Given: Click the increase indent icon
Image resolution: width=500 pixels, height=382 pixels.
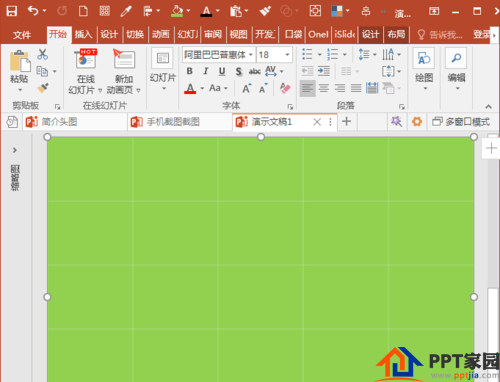Looking at the screenshot, I should pyautogui.click(x=323, y=71).
